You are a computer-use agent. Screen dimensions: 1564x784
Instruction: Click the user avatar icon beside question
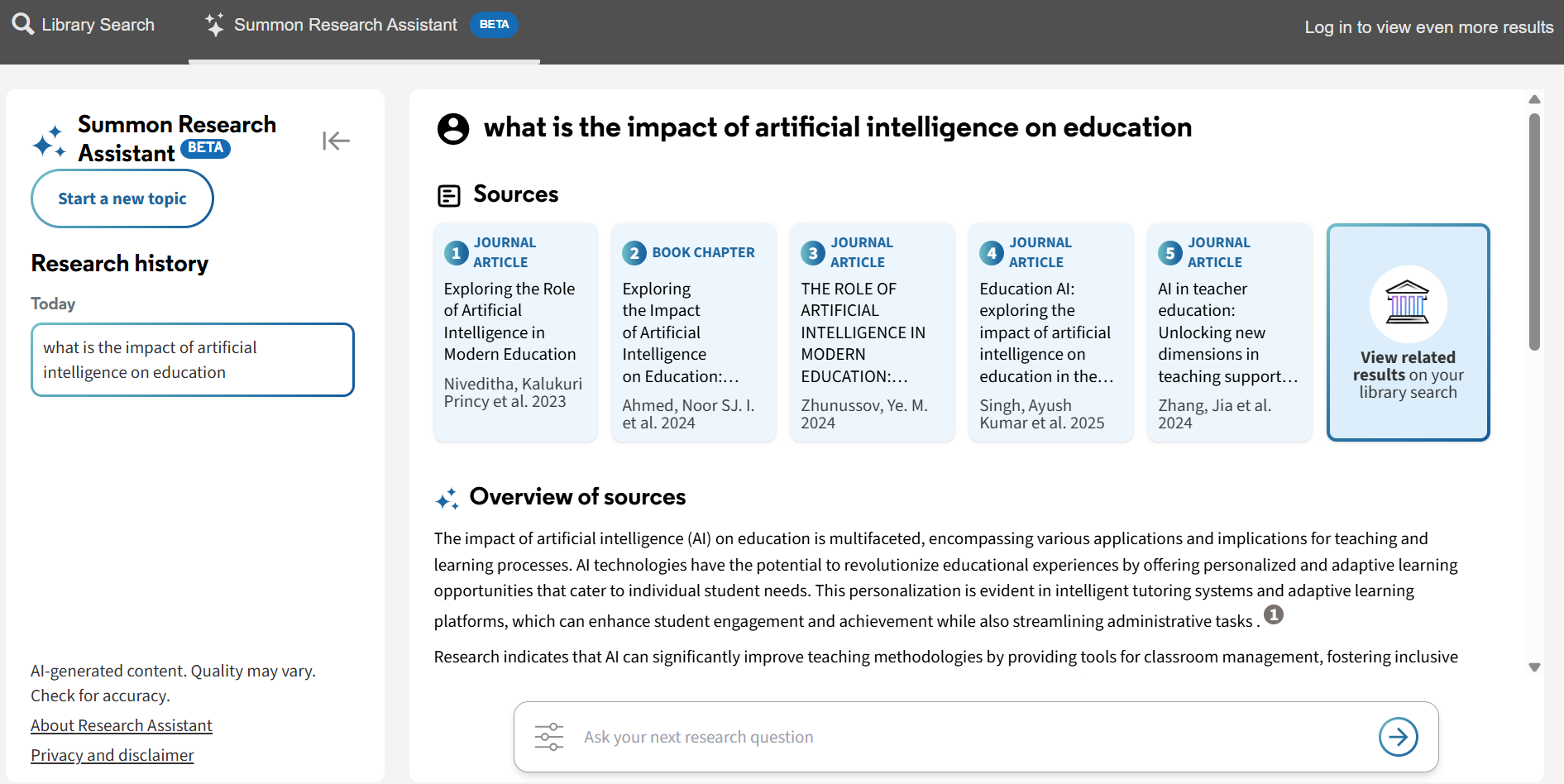point(453,129)
